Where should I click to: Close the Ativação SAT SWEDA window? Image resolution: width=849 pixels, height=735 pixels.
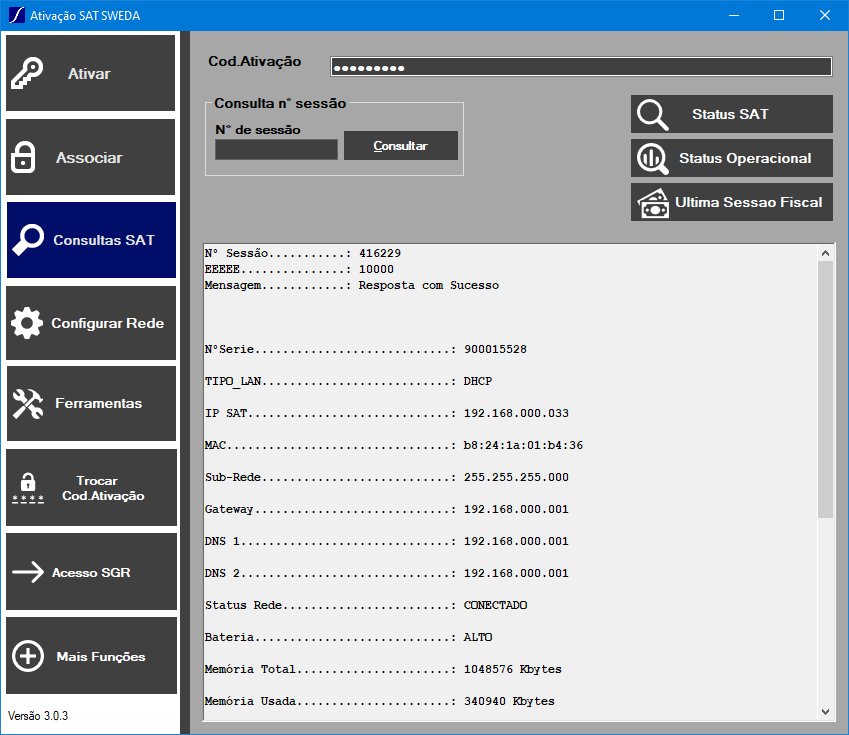(x=825, y=15)
